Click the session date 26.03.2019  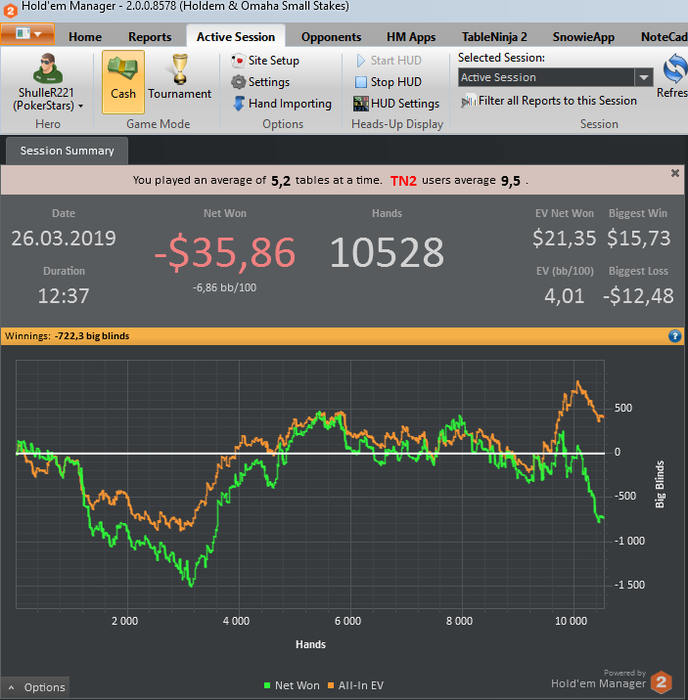(x=63, y=238)
